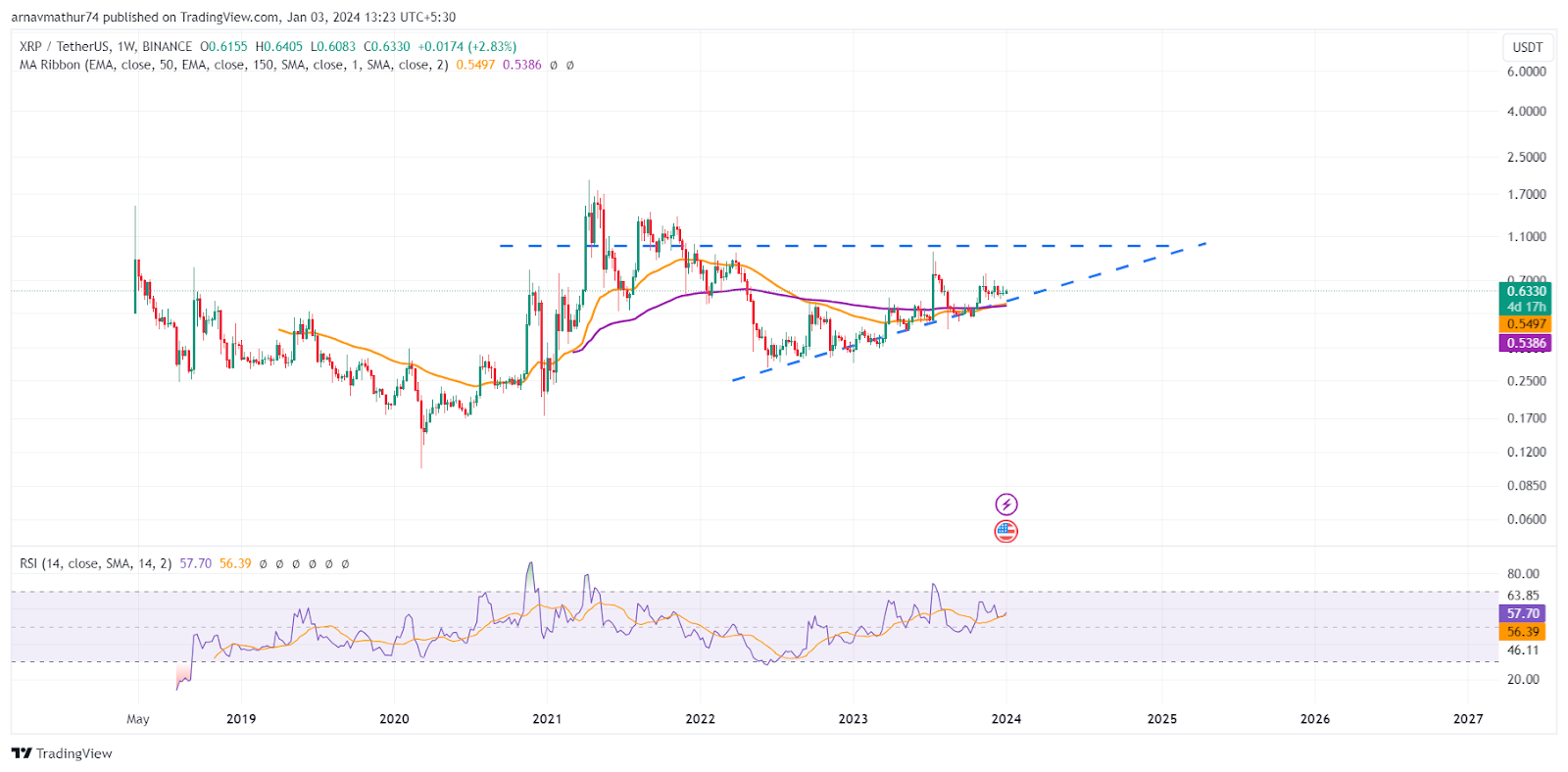
Task: Click the 0.1700 price axis label
Action: click(x=1527, y=418)
